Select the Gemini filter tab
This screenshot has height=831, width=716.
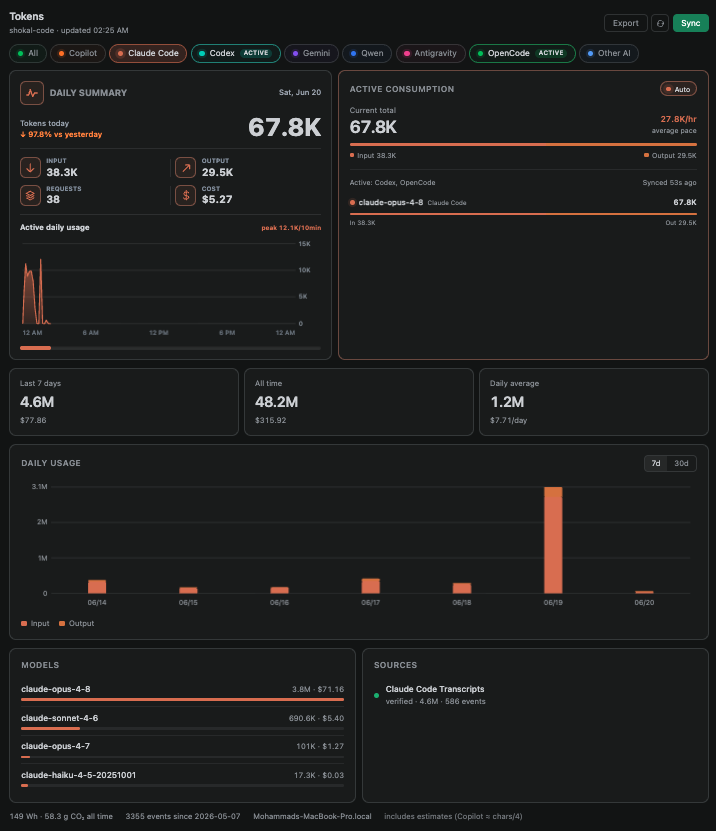tap(311, 53)
